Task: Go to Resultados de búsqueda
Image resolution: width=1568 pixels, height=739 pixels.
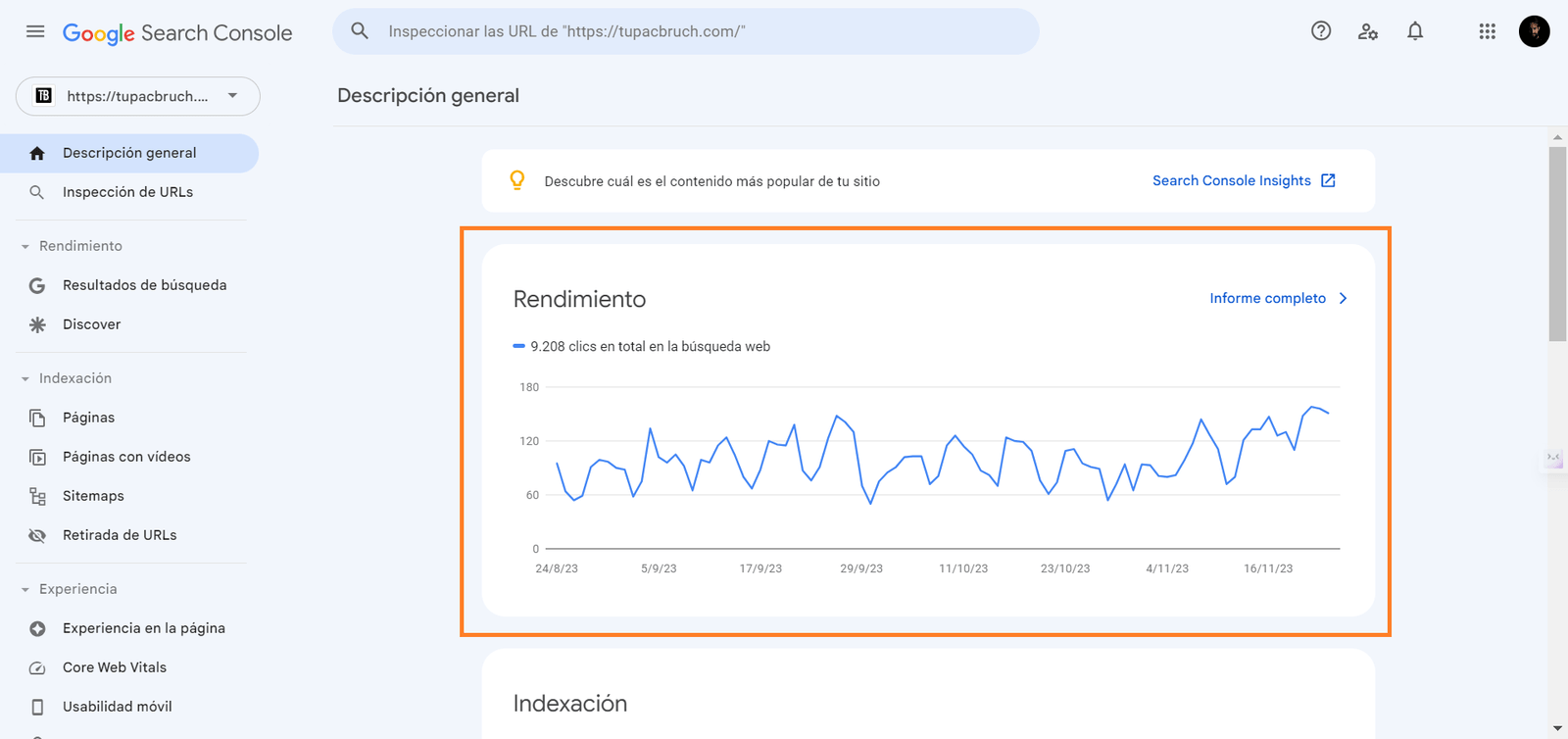Action: click(x=144, y=285)
